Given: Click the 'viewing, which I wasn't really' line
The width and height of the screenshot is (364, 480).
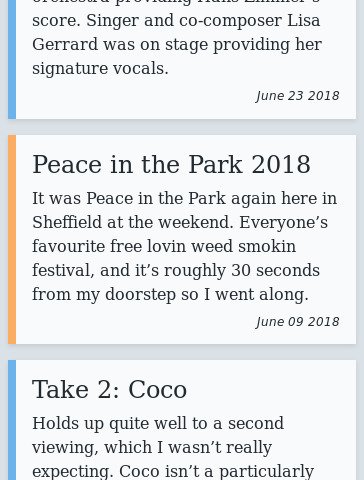Looking at the screenshot, I should click(152, 447).
